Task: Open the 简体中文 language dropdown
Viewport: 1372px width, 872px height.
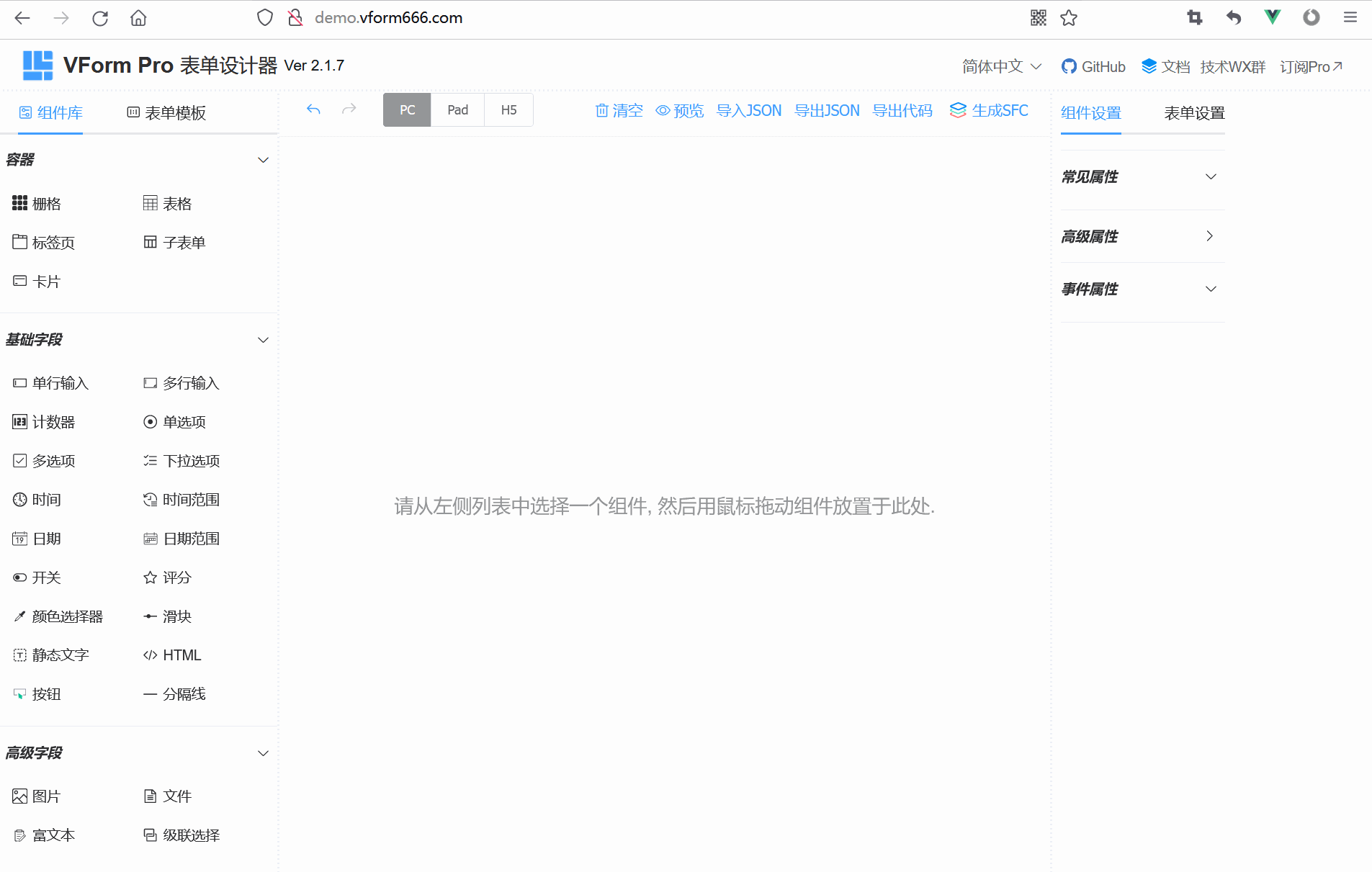Action: [x=1001, y=66]
